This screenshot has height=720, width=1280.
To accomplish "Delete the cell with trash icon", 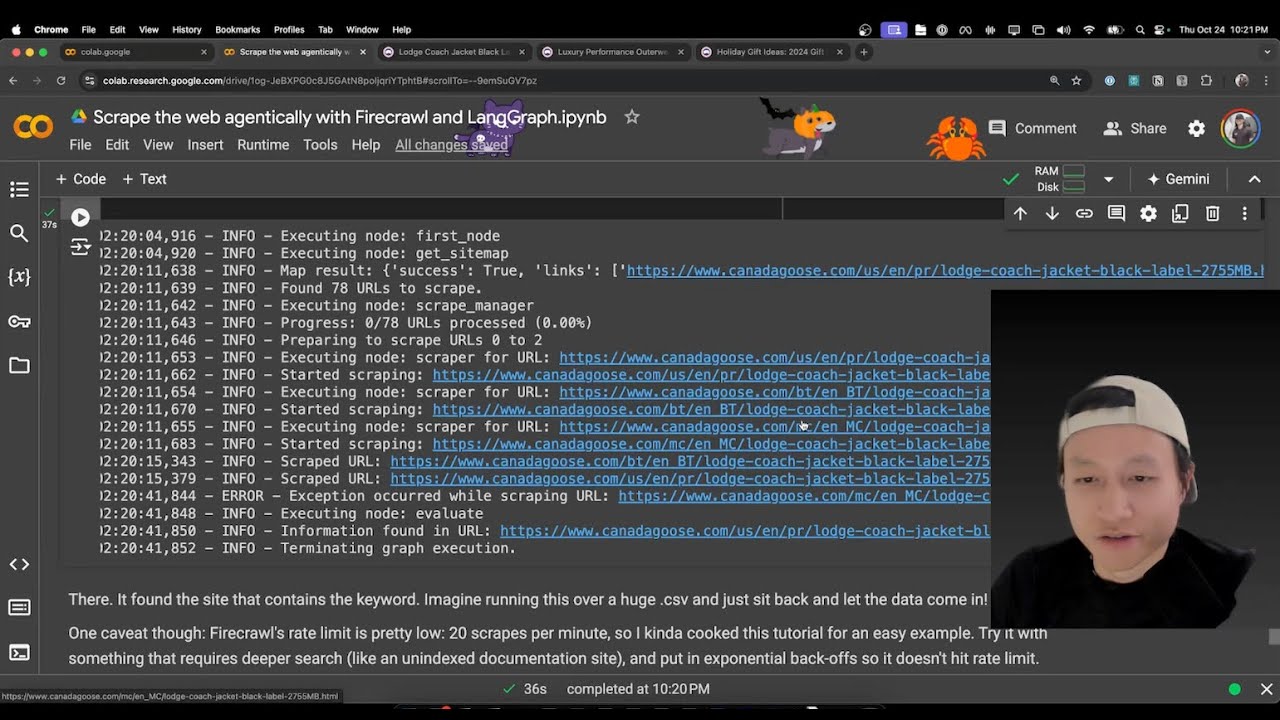I will pos(1212,213).
